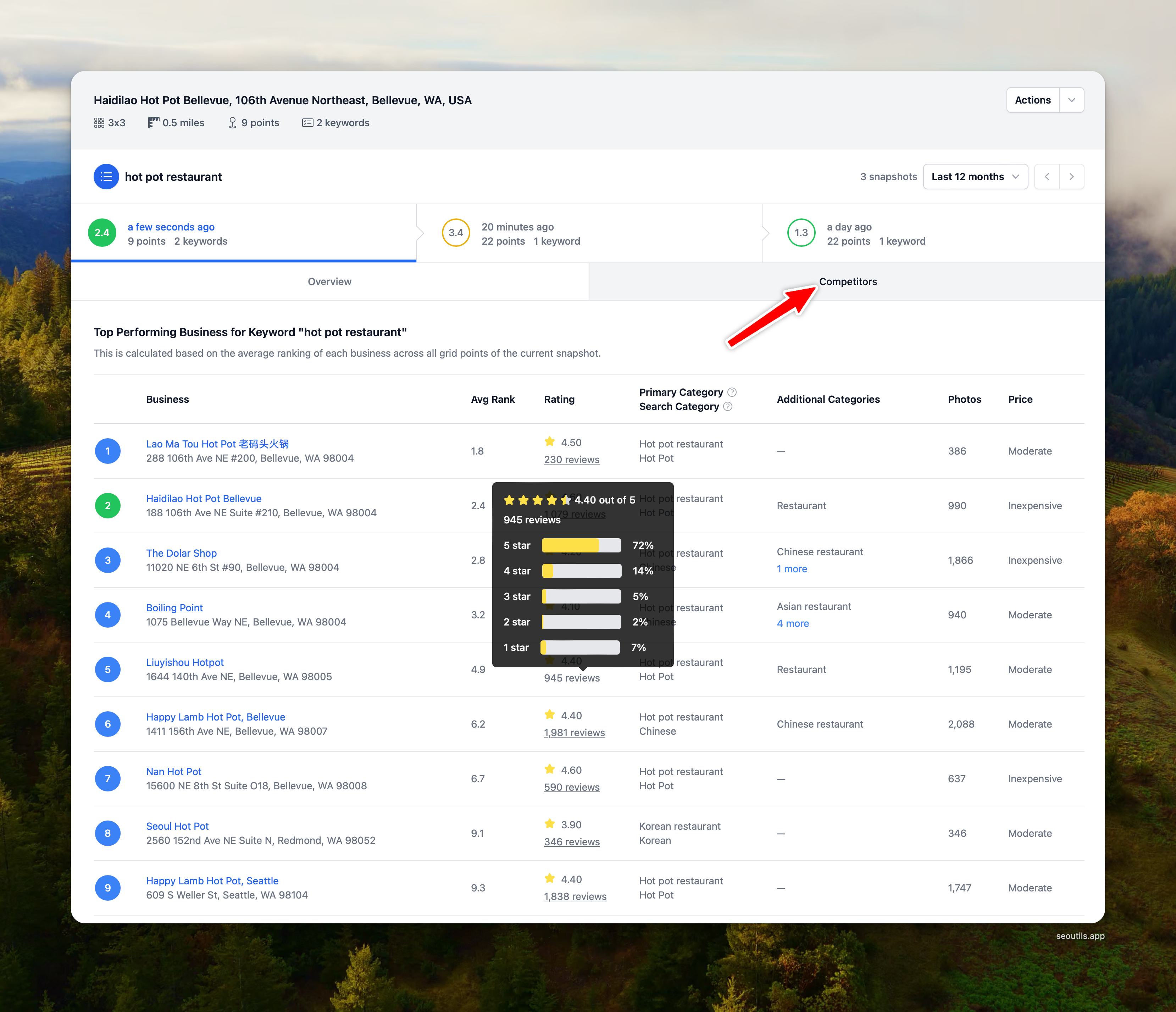Switch to the Overview tab
This screenshot has width=1176, height=1012.
329,282
